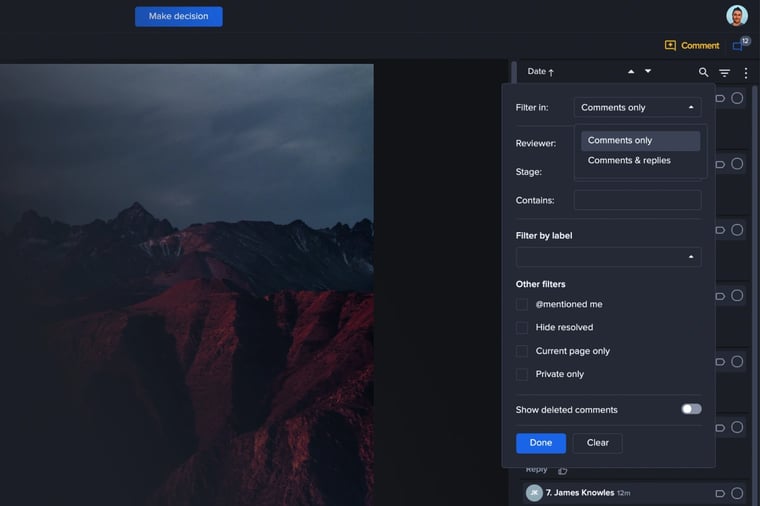Screen dimensions: 760x506
Task: Go to previous comment with up arrow
Action: (x=631, y=72)
